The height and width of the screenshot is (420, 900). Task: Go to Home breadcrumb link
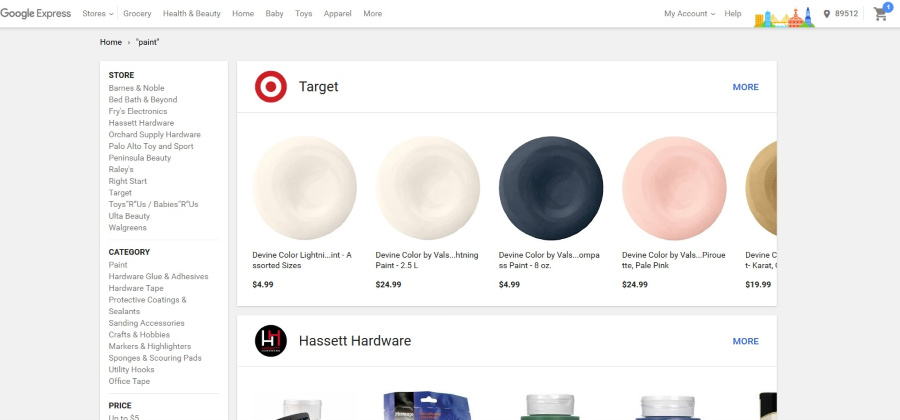[111, 42]
